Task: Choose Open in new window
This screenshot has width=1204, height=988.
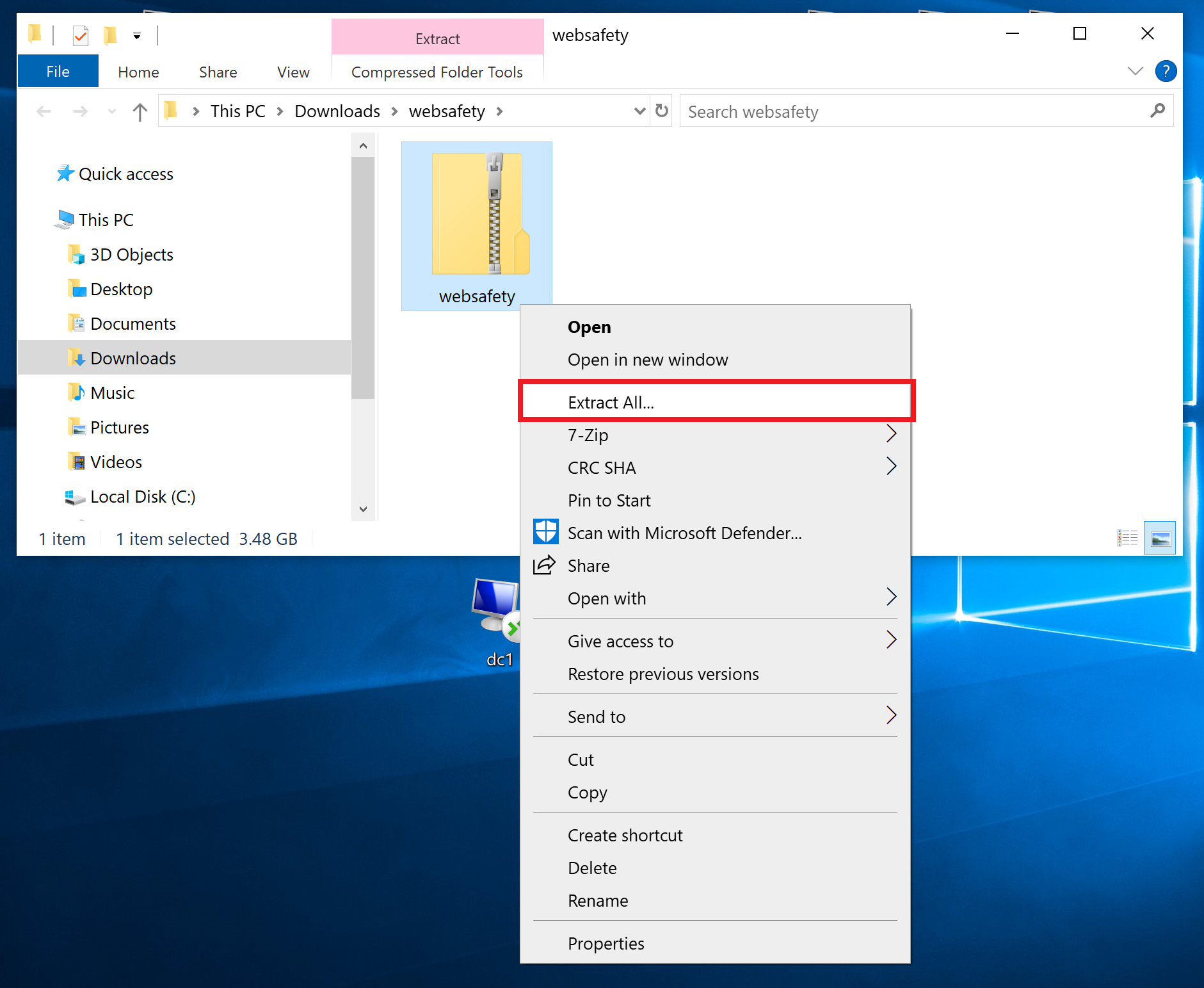Action: tap(715, 360)
